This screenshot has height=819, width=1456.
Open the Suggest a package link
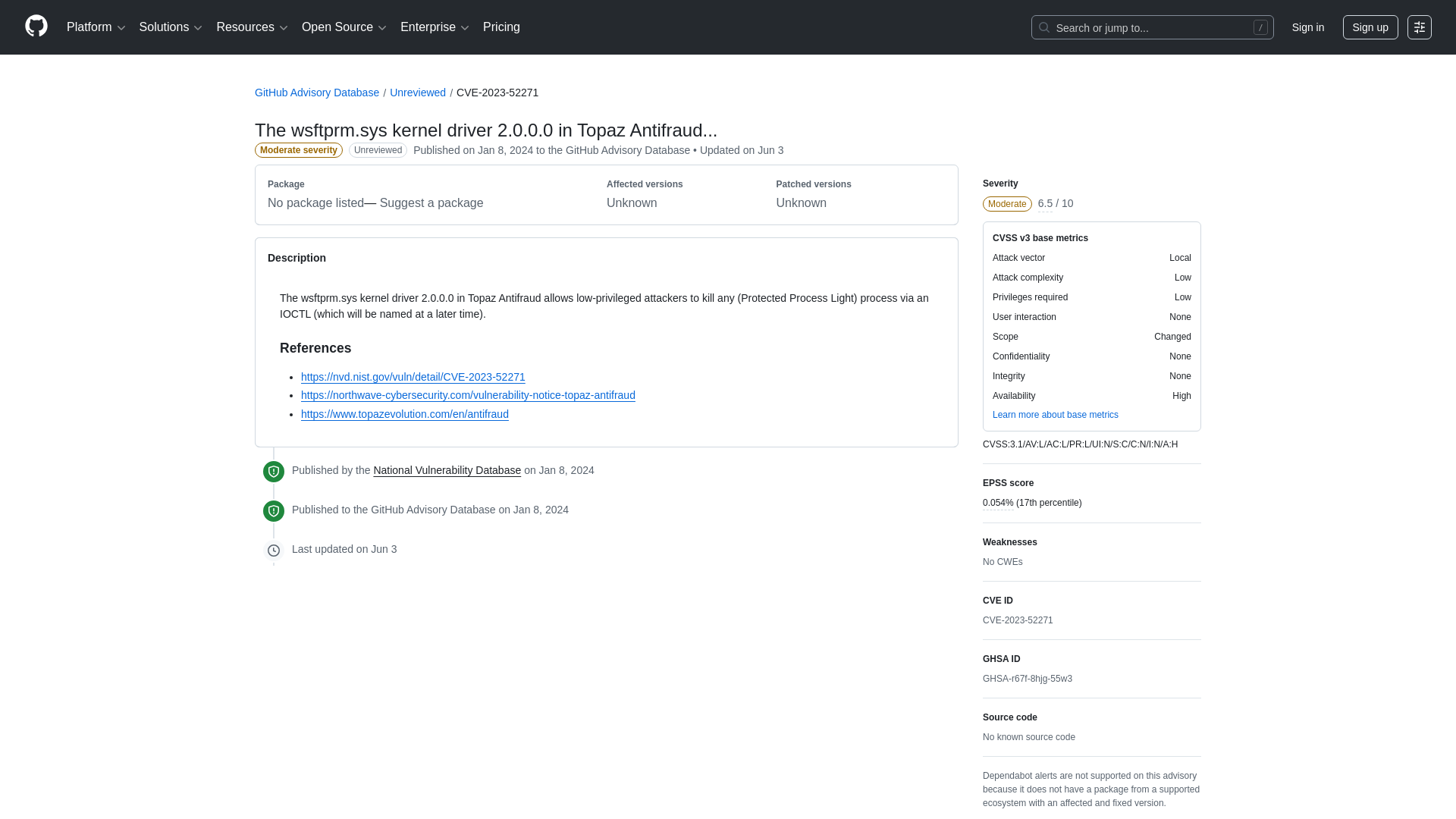[x=431, y=203]
